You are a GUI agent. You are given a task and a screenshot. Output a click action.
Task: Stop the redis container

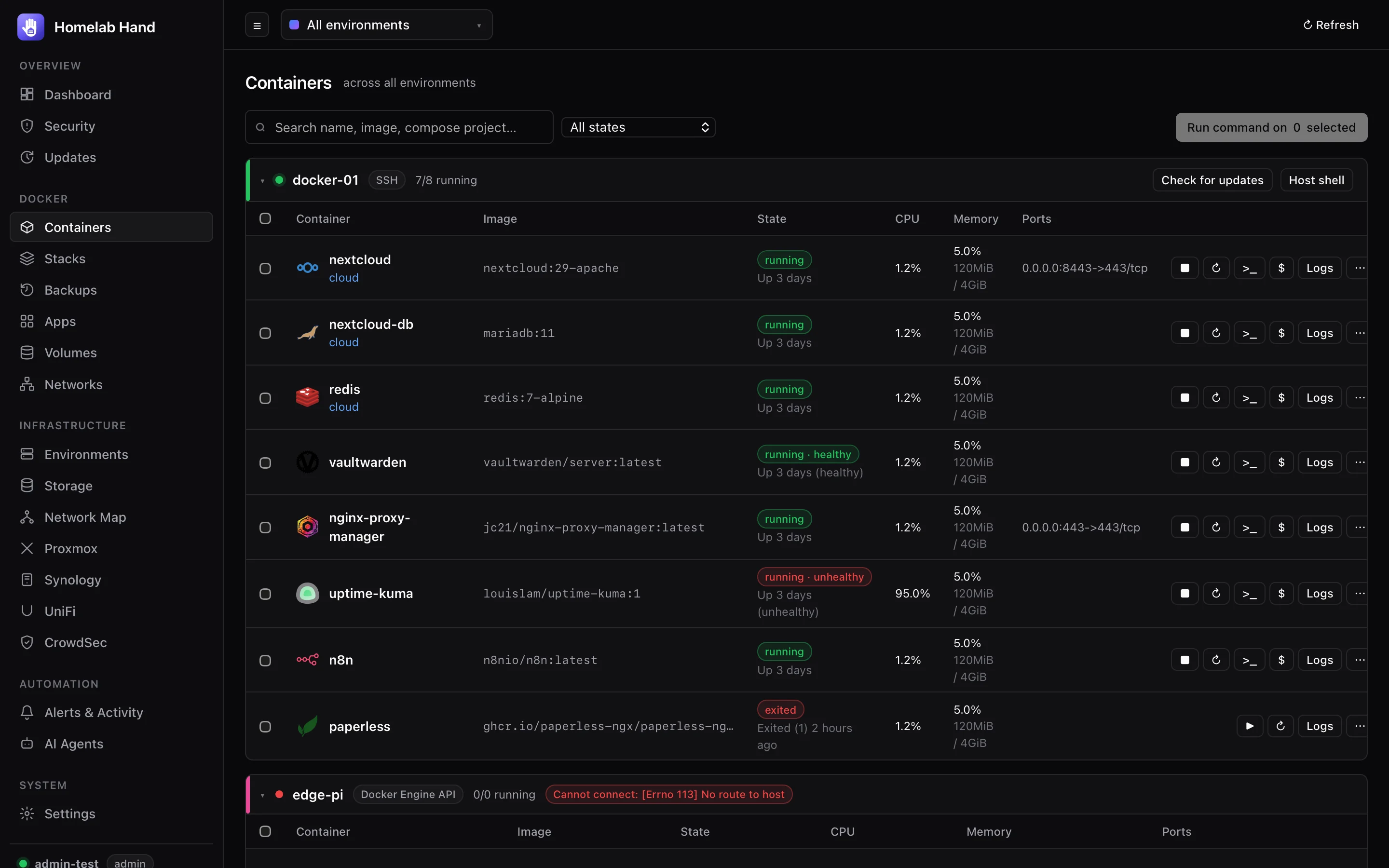pyautogui.click(x=1185, y=398)
